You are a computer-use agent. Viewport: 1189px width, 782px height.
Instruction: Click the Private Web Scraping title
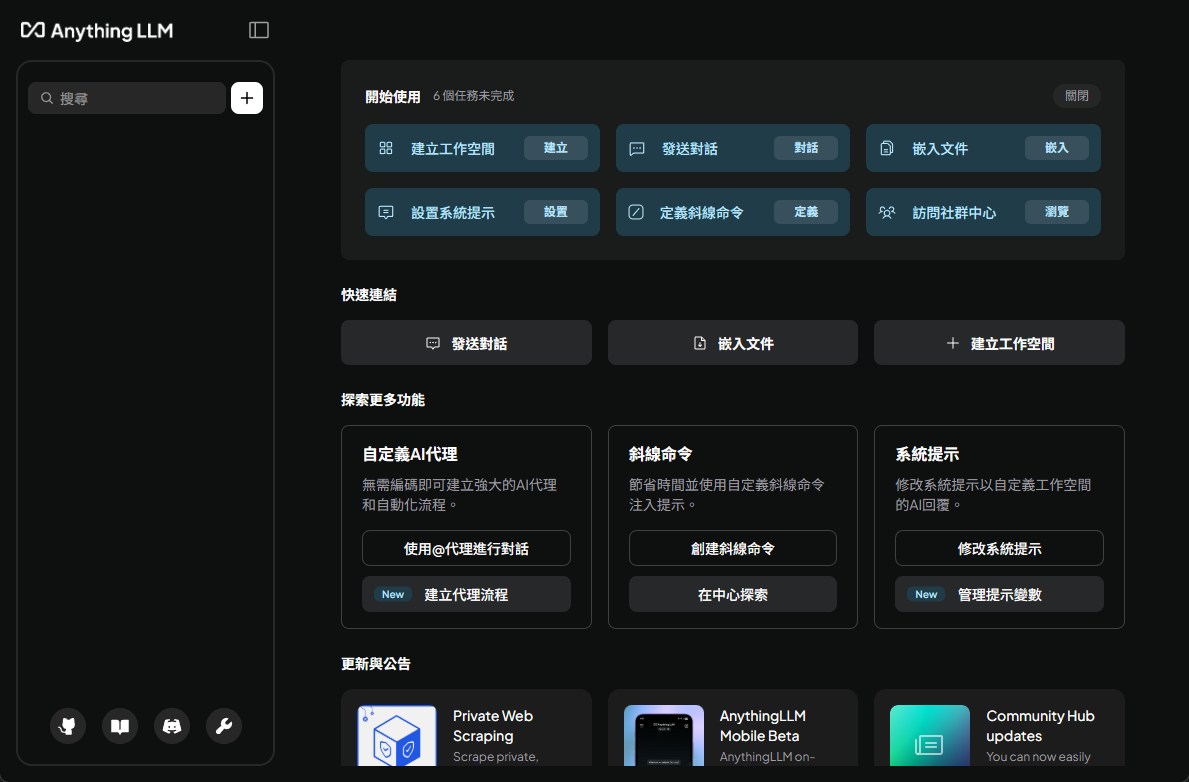pos(493,726)
